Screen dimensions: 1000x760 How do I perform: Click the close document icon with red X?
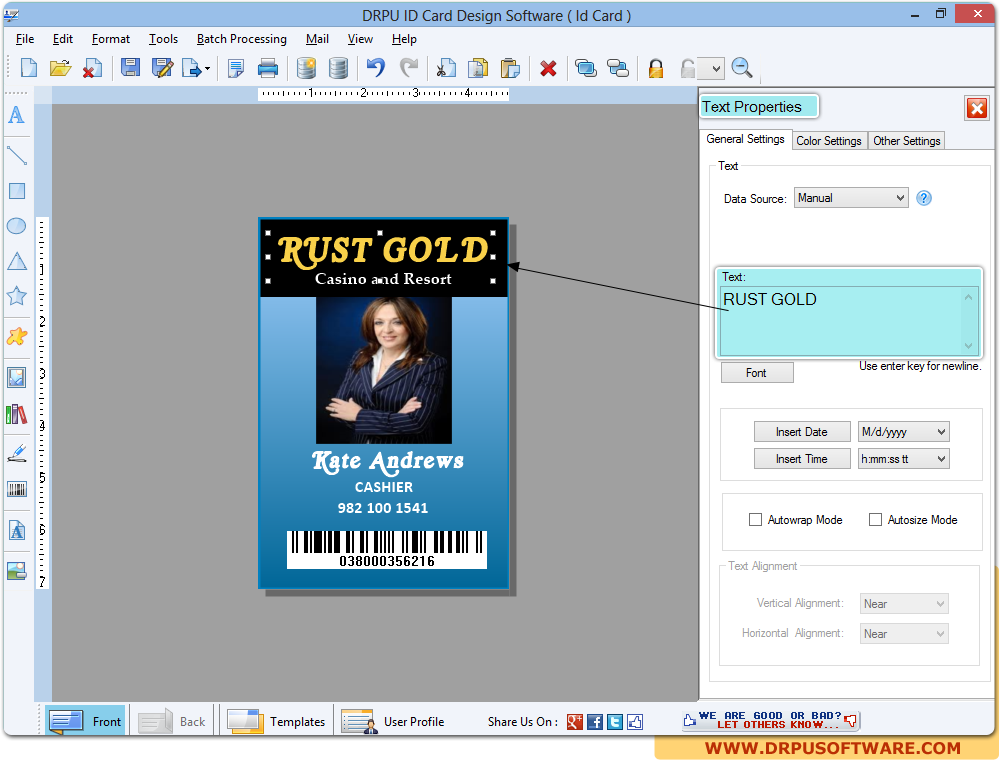click(x=92, y=68)
